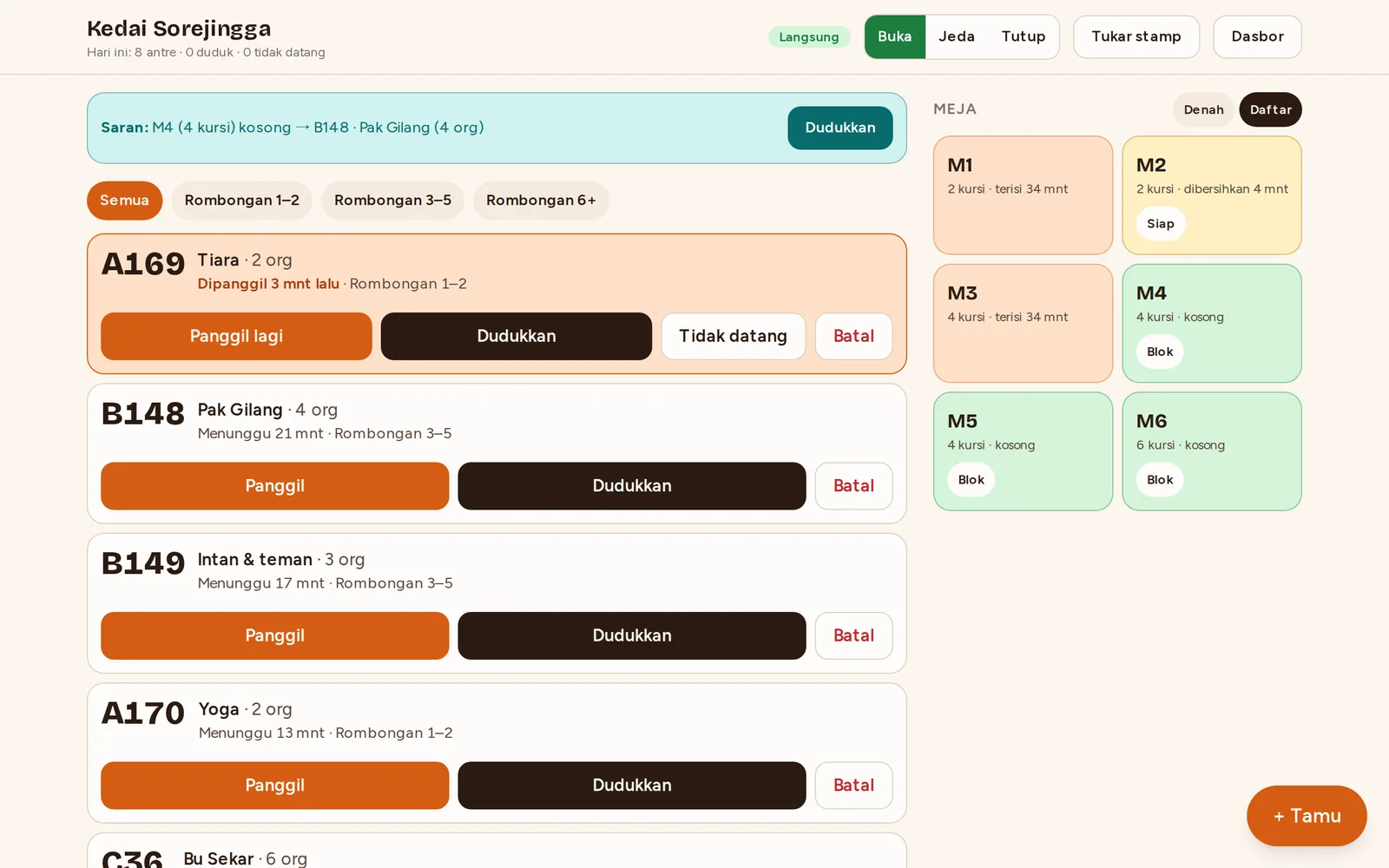Click the B148 queue number

[143, 414]
